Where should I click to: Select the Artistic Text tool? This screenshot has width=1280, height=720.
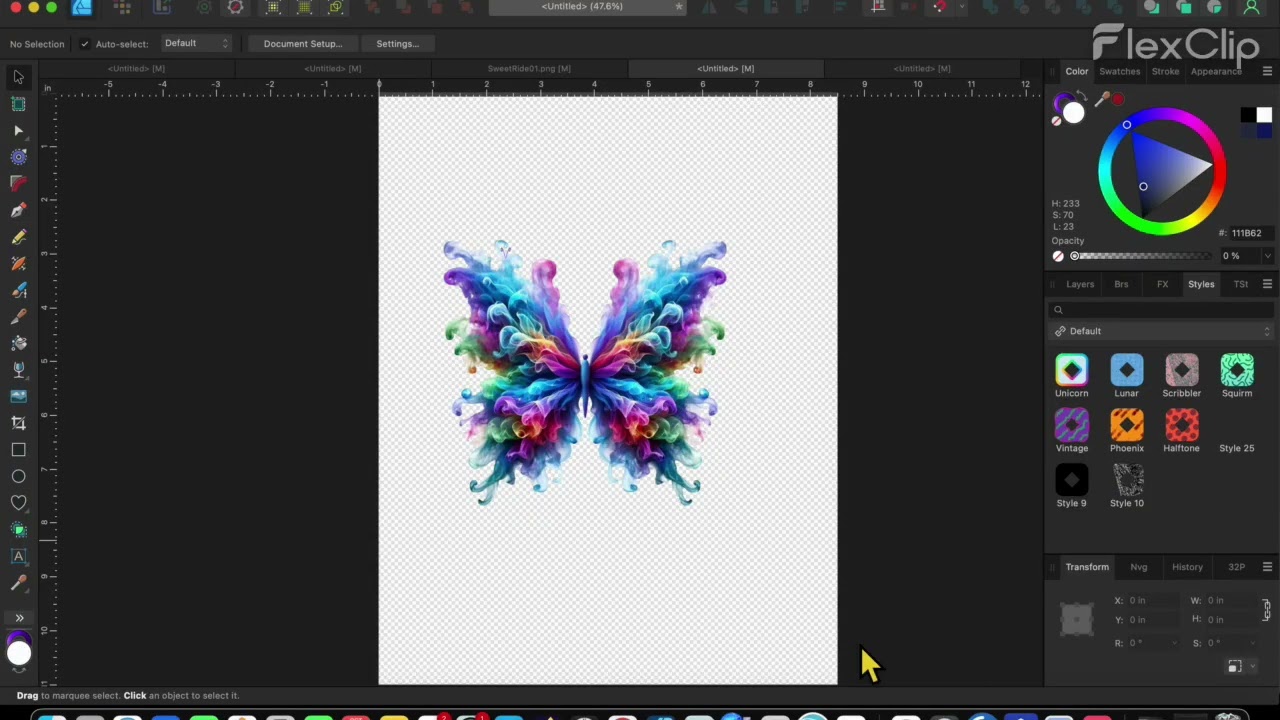(18, 556)
